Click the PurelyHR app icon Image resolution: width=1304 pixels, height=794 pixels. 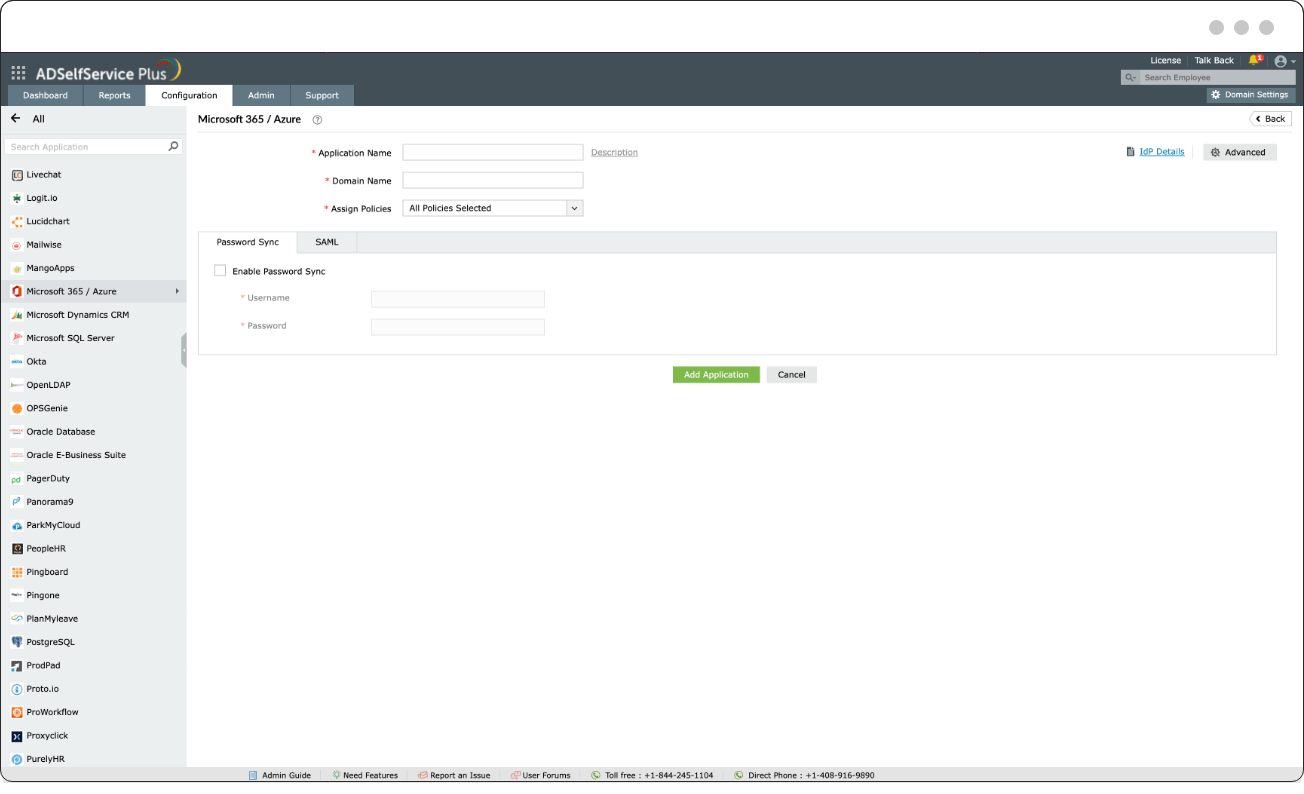click(17, 759)
